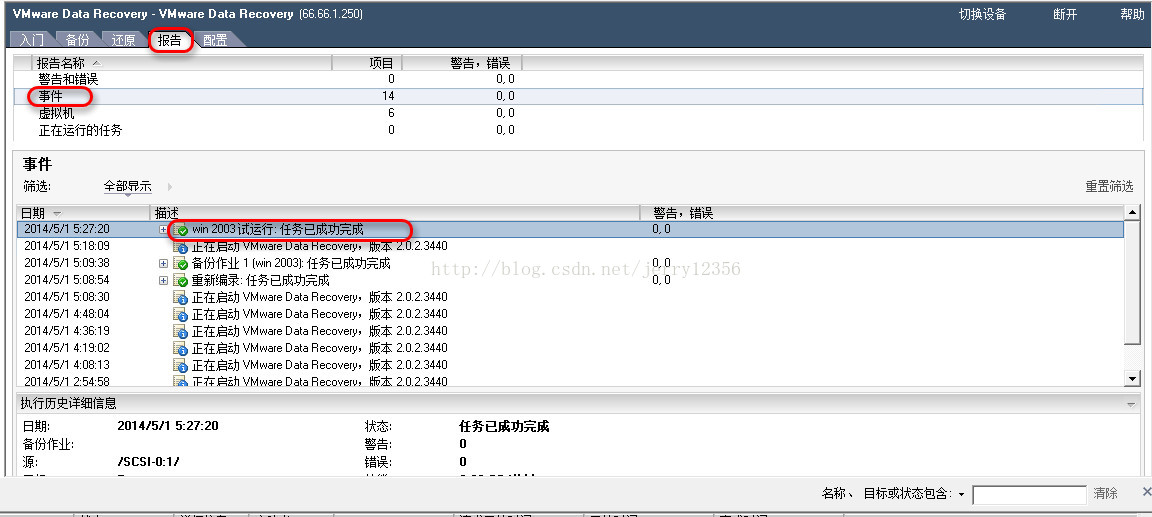Screen dimensions: 1152x517
Task: Select the 警告和错误 report row
Action: [579, 79]
